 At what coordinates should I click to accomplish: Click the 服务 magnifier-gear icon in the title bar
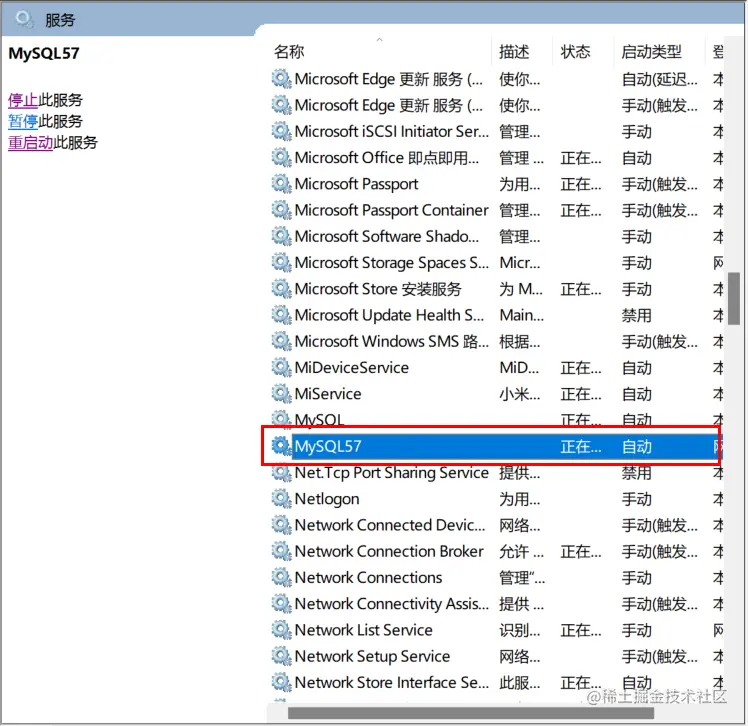click(24, 20)
